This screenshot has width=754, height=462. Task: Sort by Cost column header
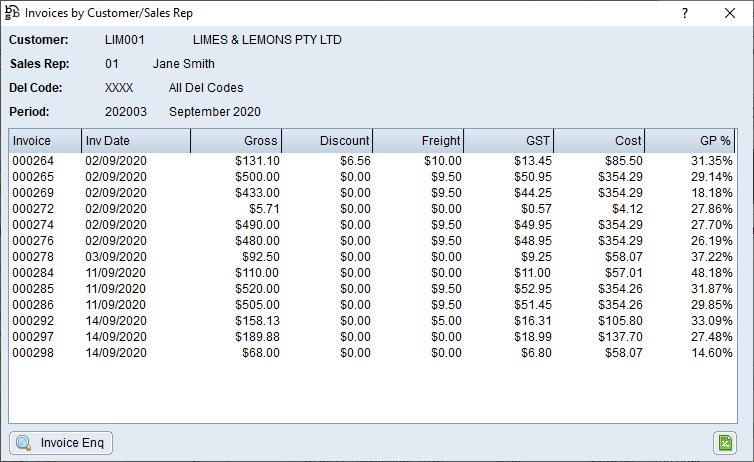point(599,141)
